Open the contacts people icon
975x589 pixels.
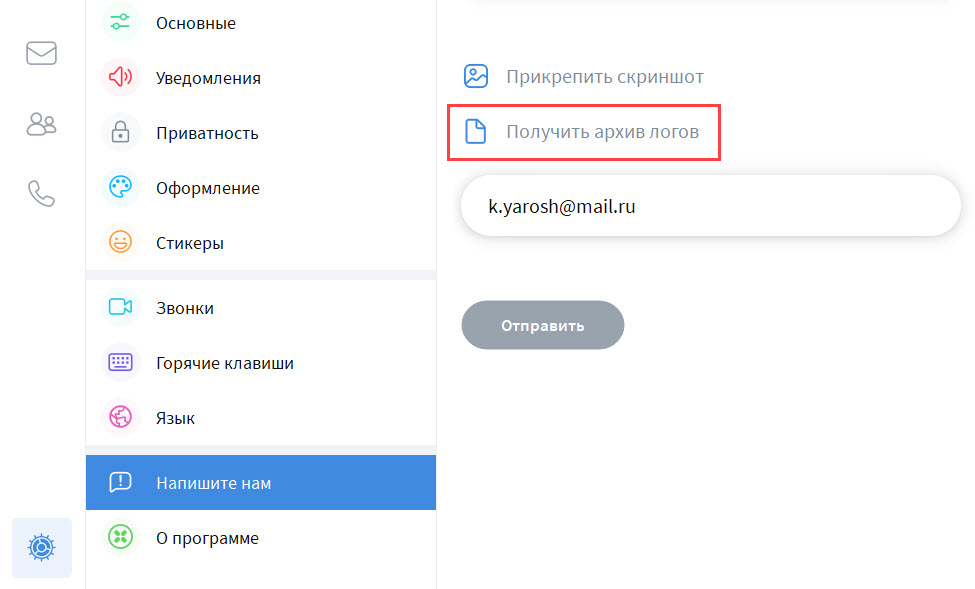coord(41,124)
